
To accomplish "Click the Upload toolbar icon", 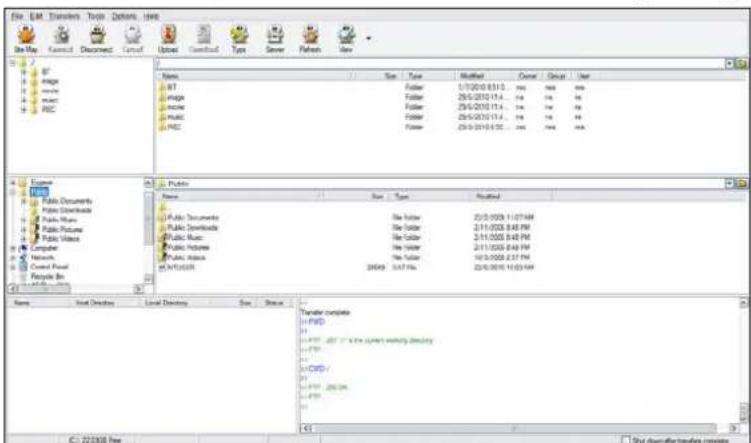I will point(168,39).
